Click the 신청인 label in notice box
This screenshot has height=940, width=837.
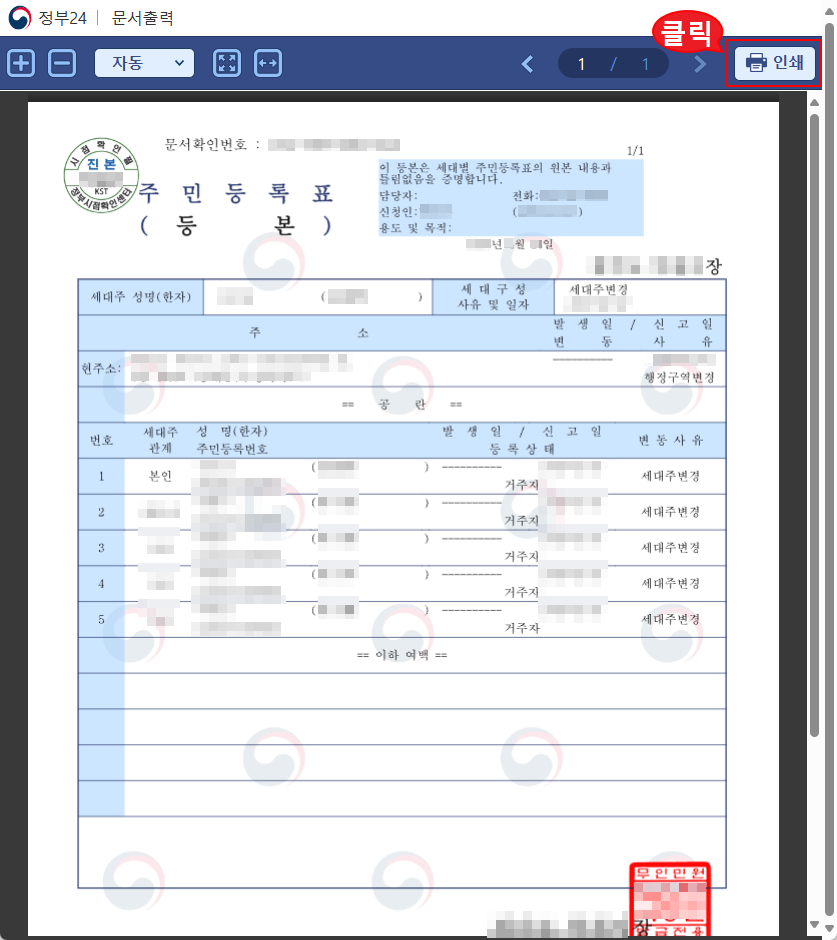click(x=398, y=212)
